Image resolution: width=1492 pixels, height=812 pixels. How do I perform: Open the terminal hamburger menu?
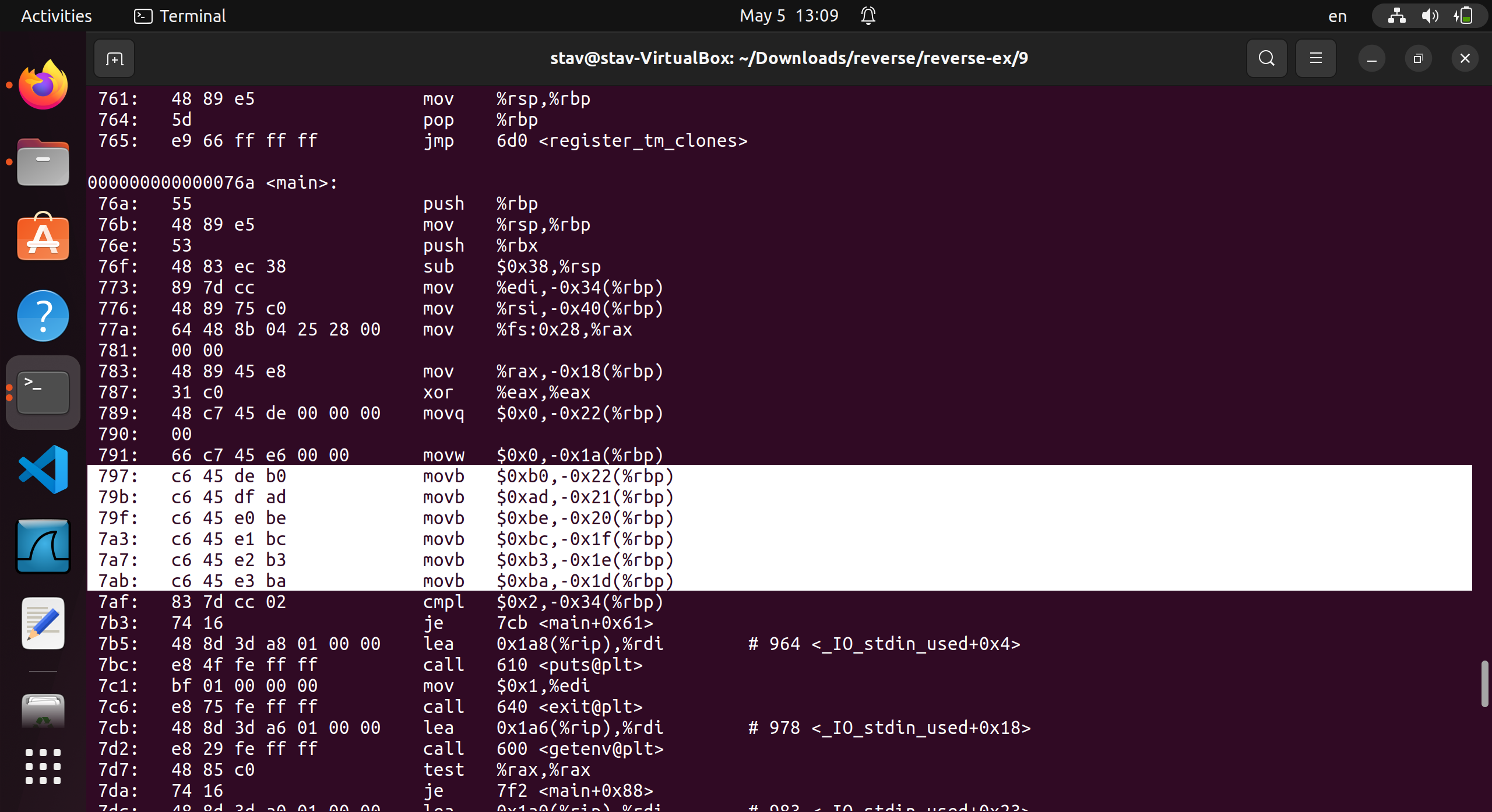pos(1315,58)
